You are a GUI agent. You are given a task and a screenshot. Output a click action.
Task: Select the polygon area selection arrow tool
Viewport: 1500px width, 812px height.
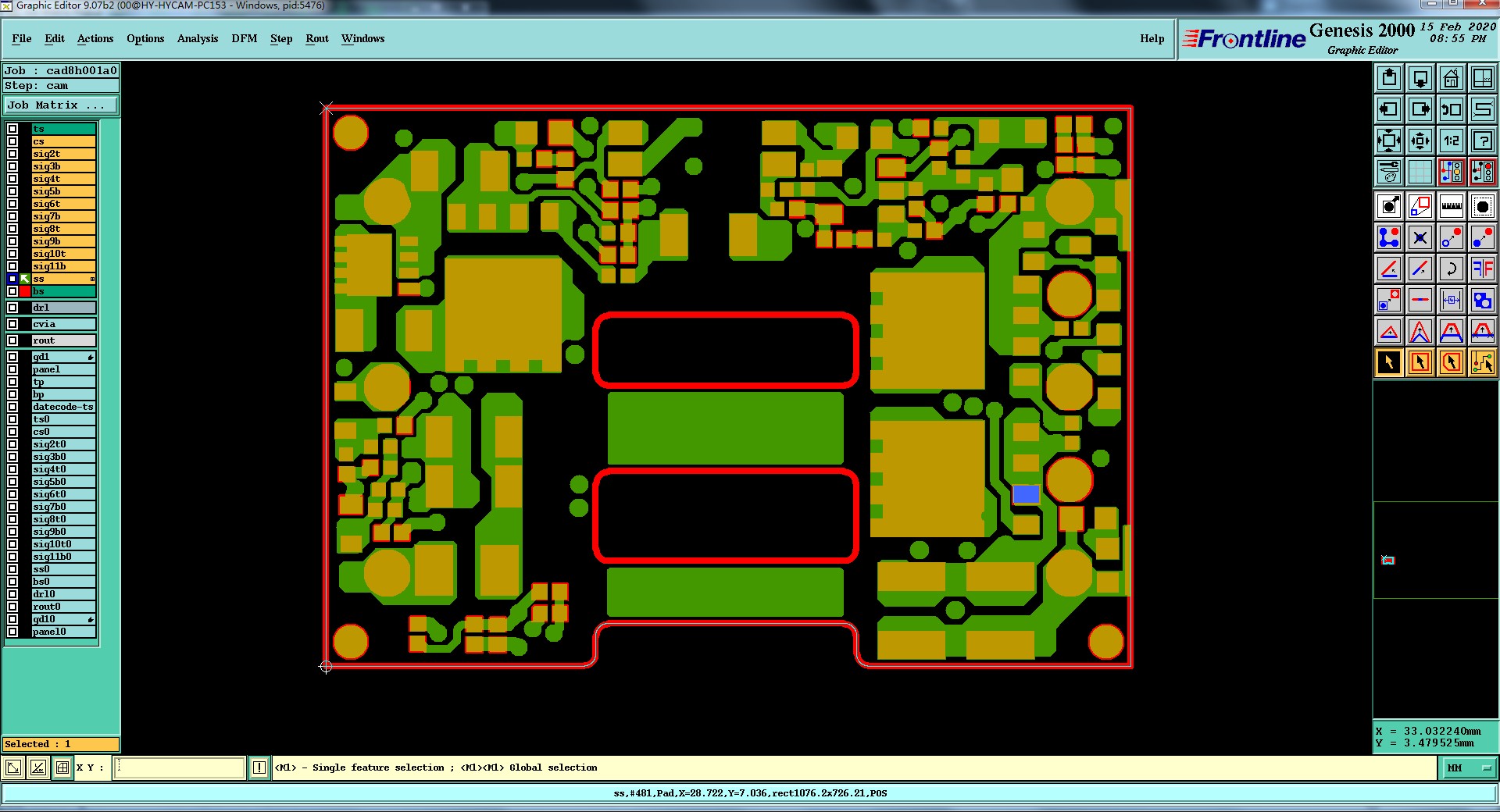click(x=1452, y=362)
